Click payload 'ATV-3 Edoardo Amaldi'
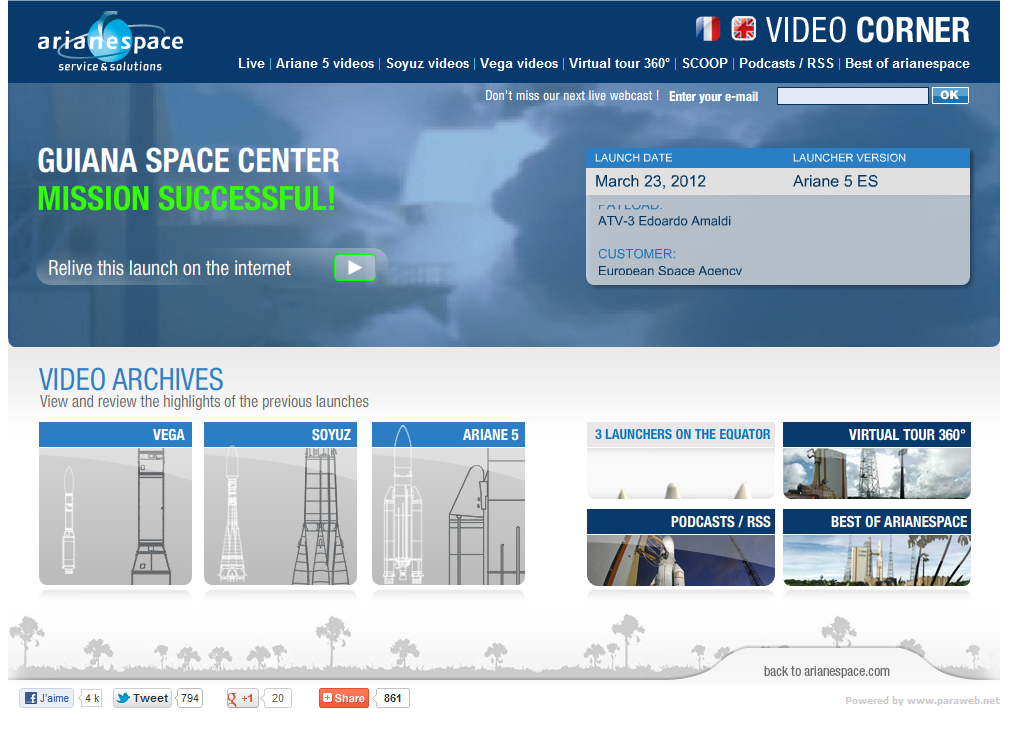Viewport: 1015px width, 738px height. click(x=664, y=221)
